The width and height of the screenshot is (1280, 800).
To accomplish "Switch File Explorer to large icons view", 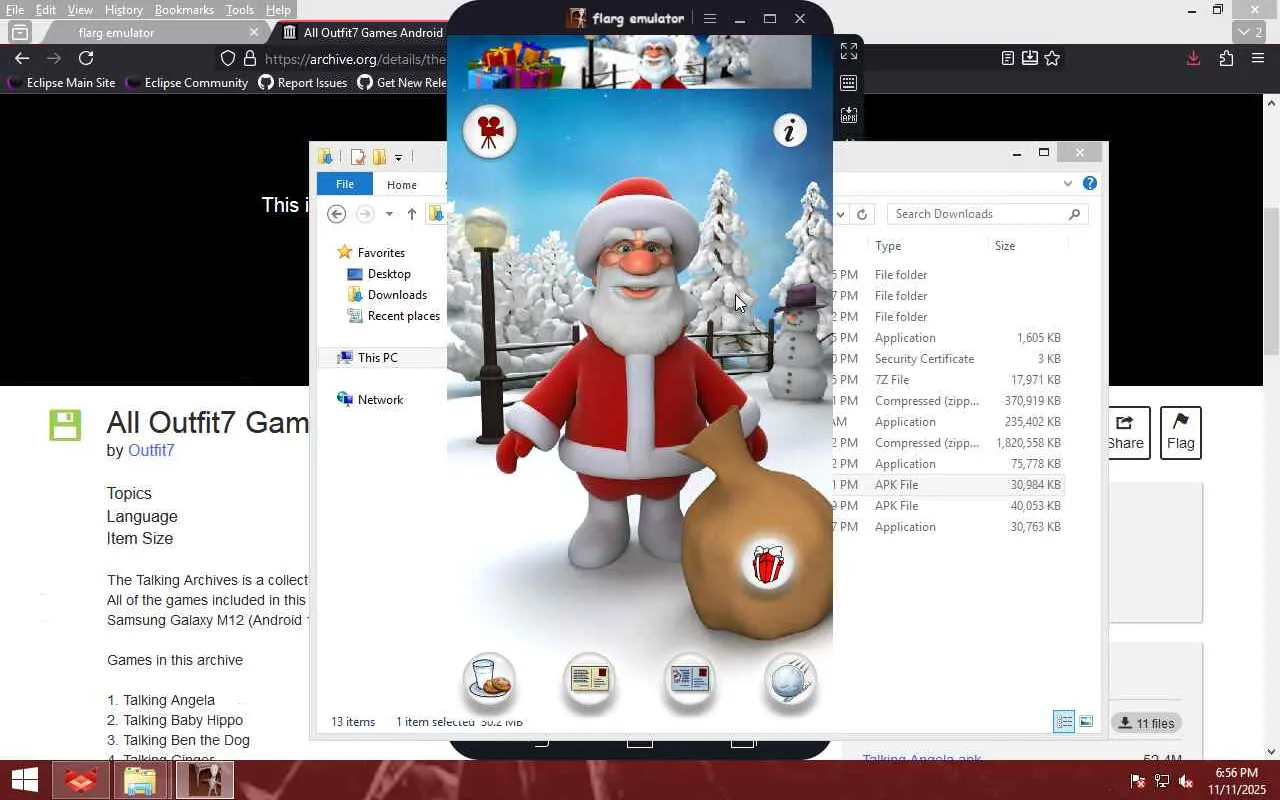I will 1086,722.
